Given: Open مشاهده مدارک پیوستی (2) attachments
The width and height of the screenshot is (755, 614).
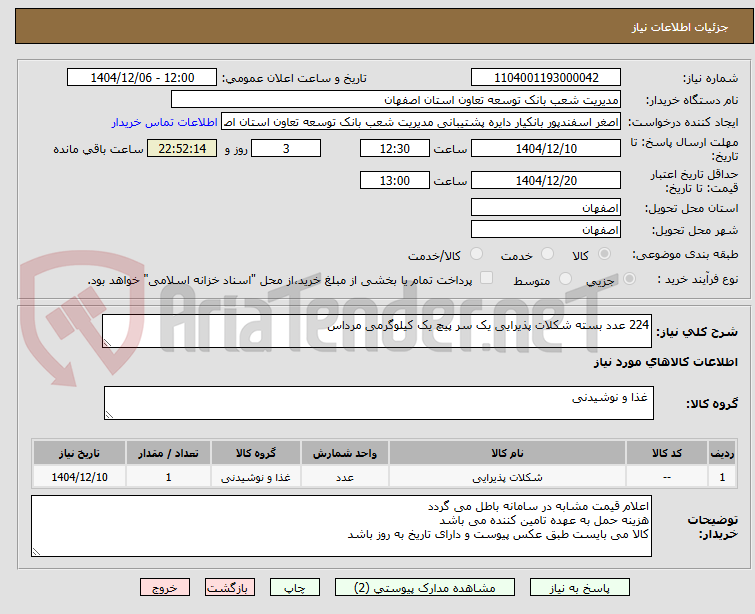Looking at the screenshot, I should (425, 588).
